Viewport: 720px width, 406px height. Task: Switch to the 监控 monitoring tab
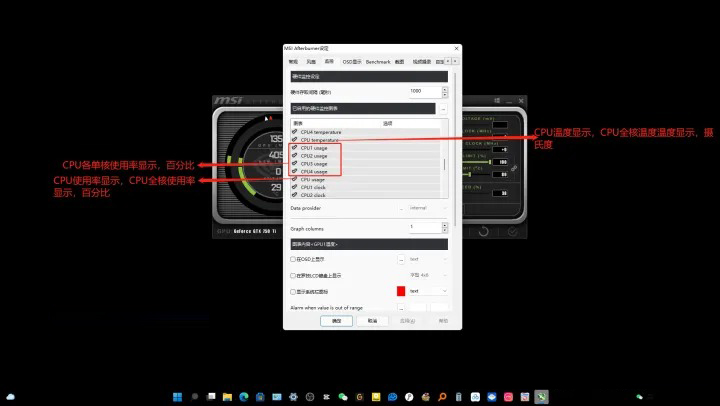pyautogui.click(x=329, y=61)
